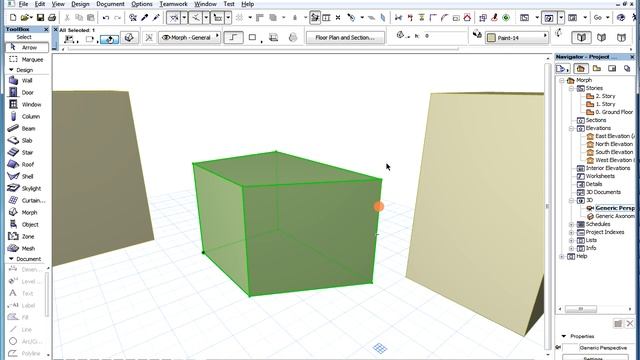Toggle the third open-book shading button

[621, 38]
